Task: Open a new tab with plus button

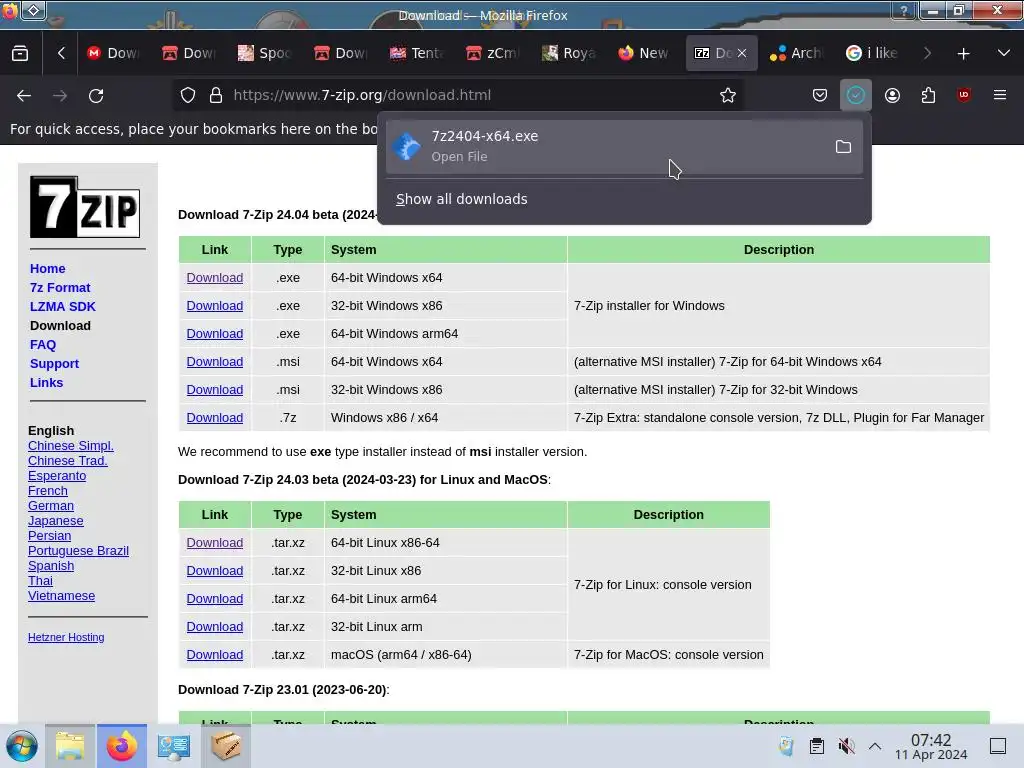Action: 963,54
